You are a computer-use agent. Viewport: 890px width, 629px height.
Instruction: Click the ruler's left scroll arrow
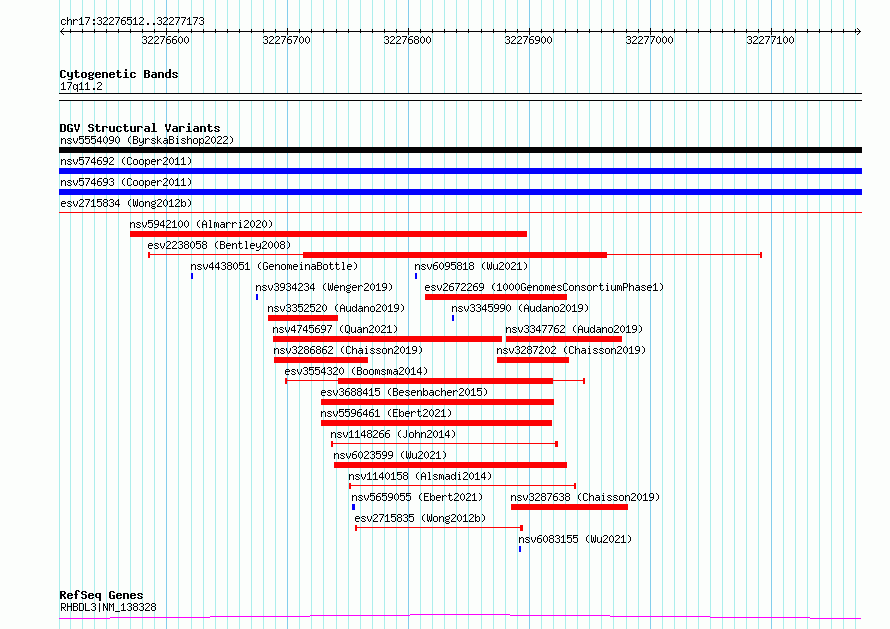coord(62,32)
